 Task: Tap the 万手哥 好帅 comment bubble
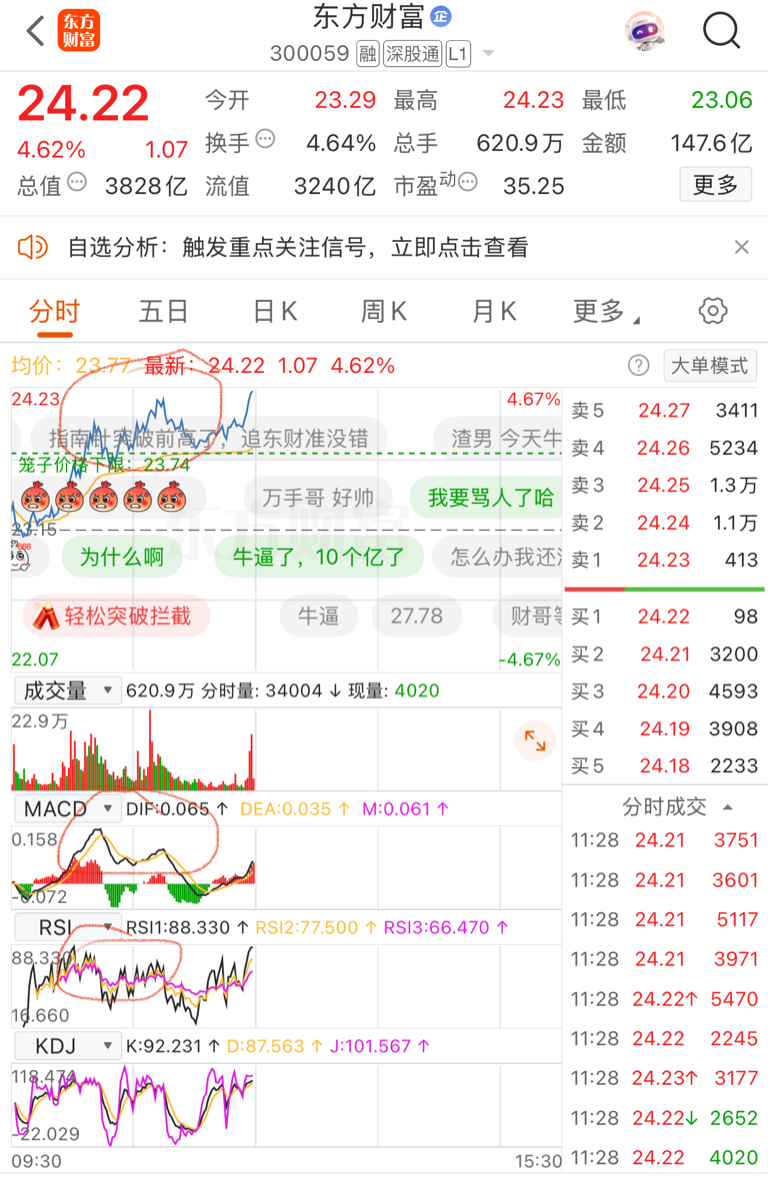pos(318,498)
